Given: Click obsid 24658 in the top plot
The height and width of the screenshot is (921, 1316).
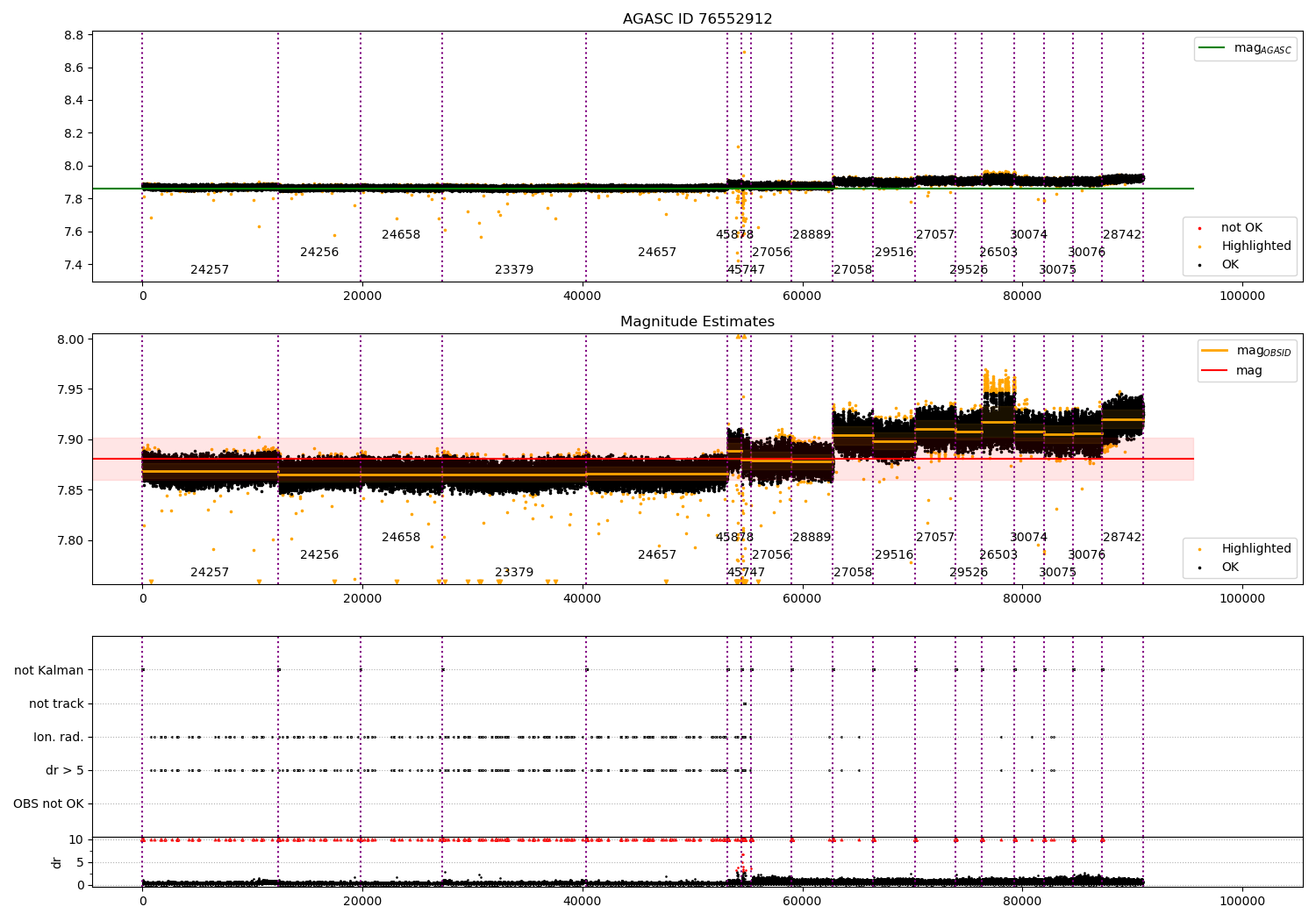Looking at the screenshot, I should click(x=401, y=235).
